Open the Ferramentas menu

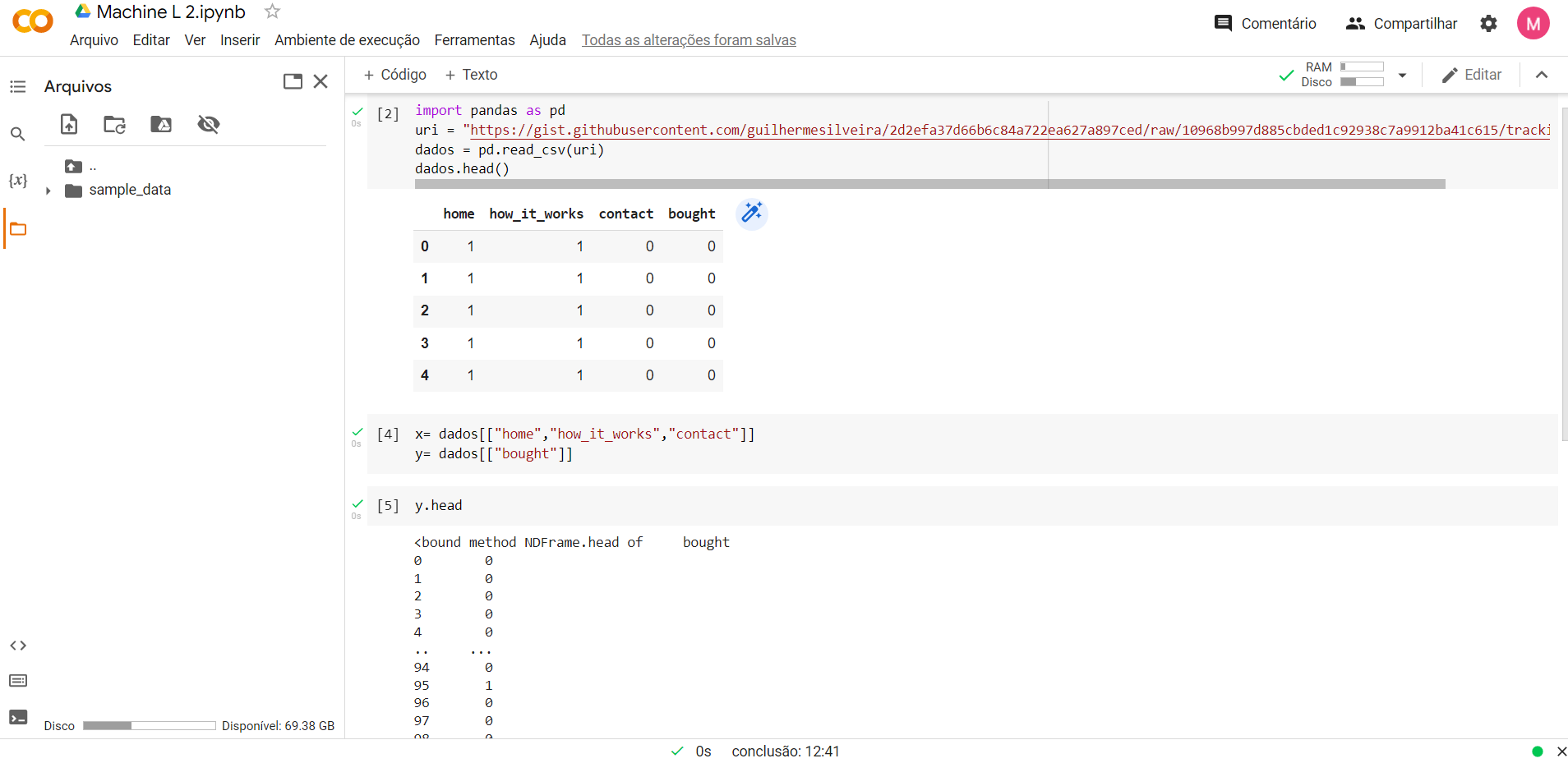point(474,40)
